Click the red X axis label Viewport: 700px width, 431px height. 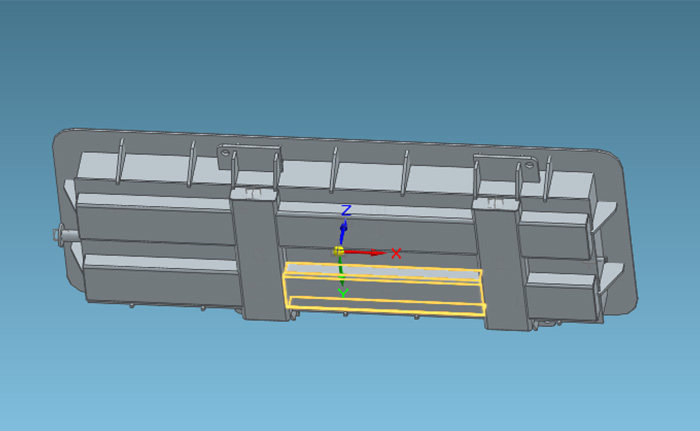[396, 253]
